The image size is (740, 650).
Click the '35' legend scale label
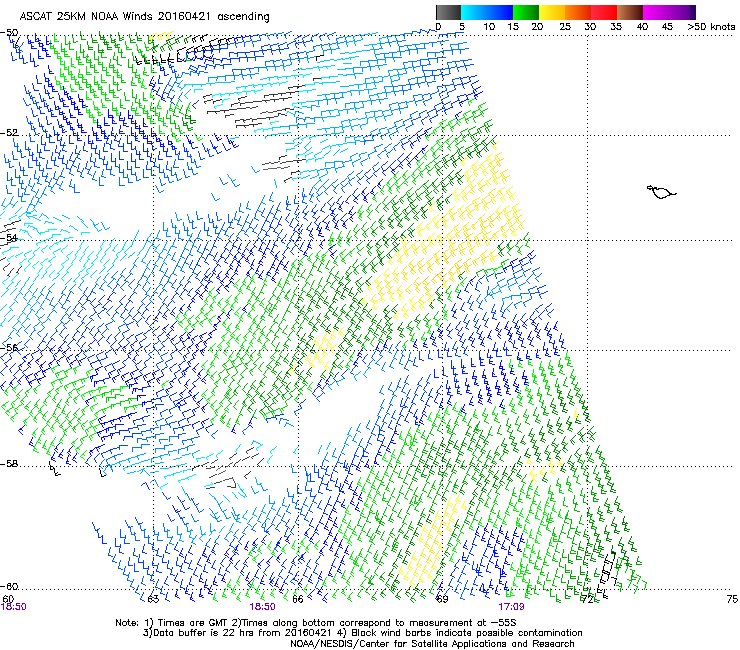616,26
